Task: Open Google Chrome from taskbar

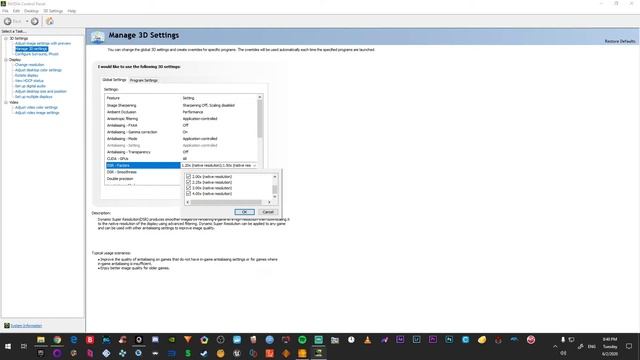Action: point(57,340)
